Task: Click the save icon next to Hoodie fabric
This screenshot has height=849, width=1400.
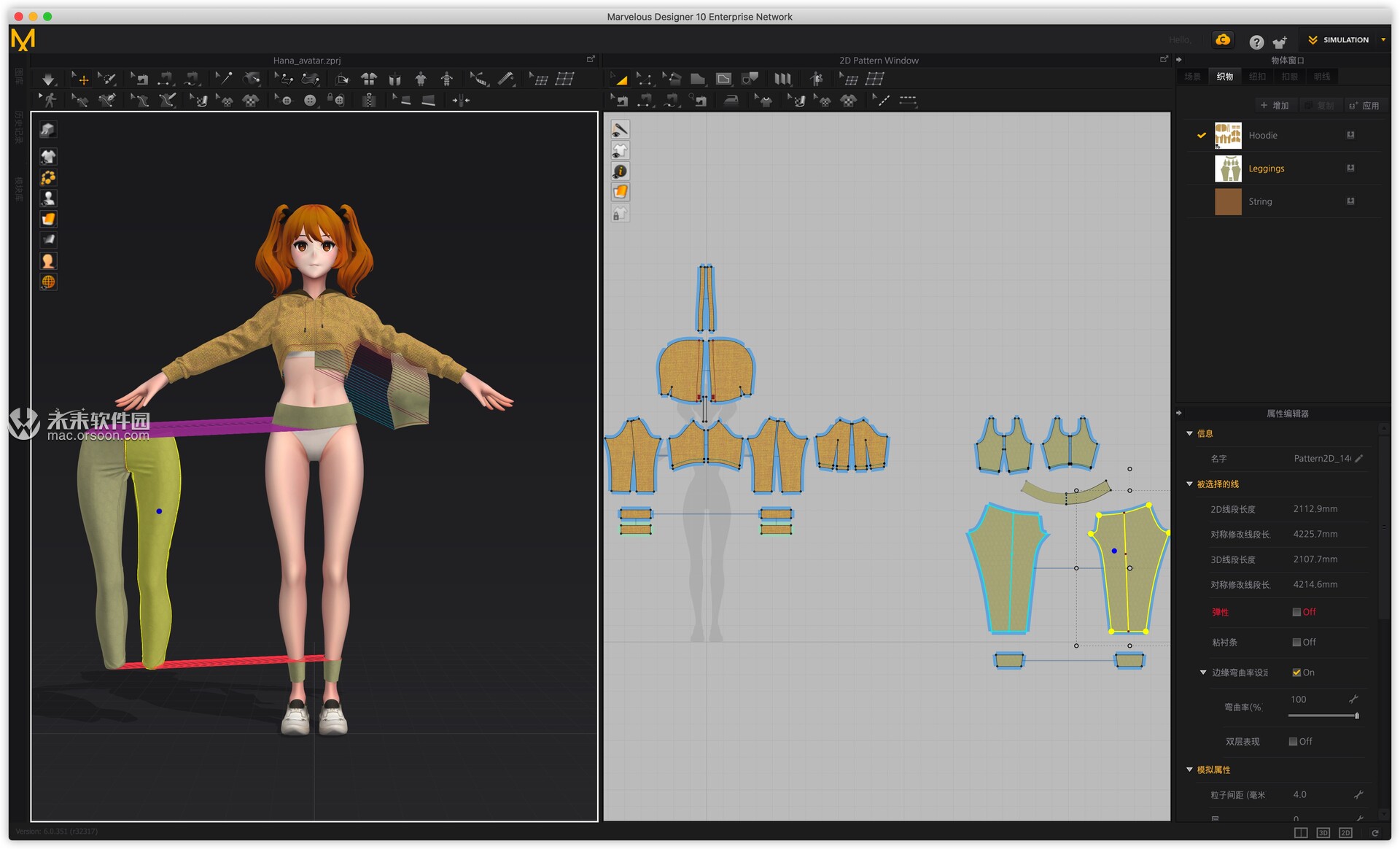Action: tap(1350, 135)
